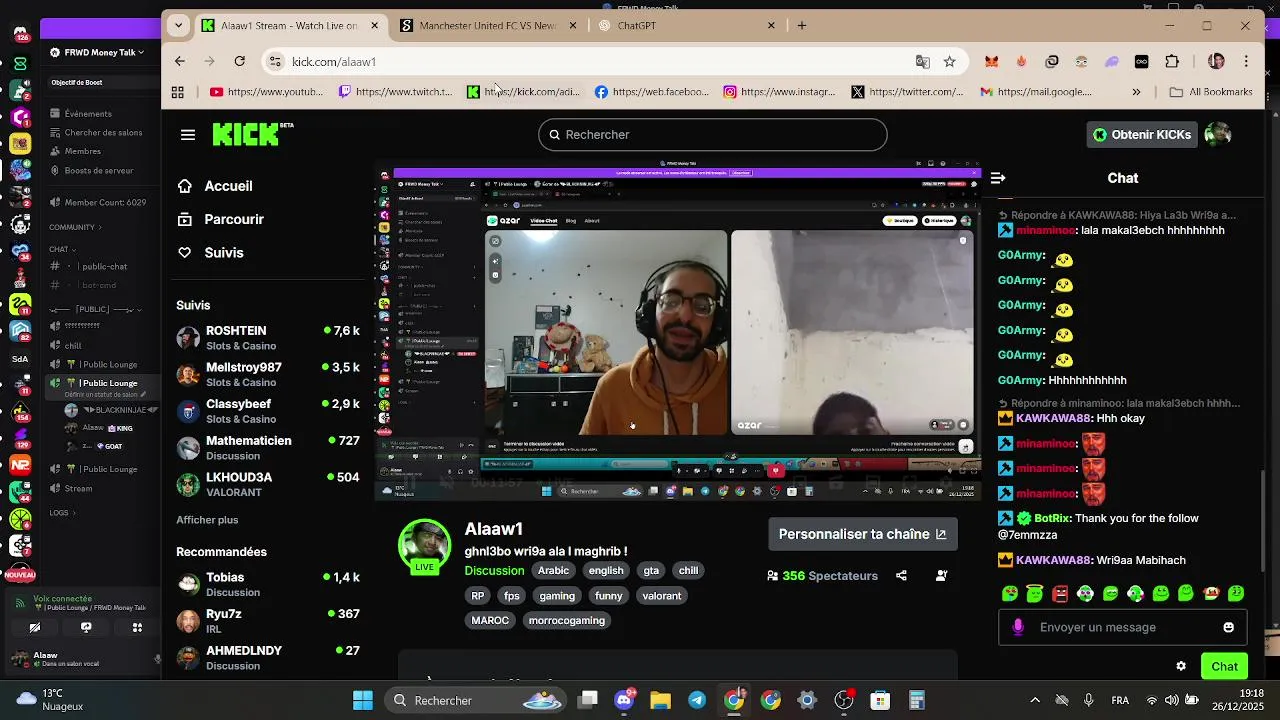Screen dimensions: 1280x720
Task: Send message with Chat button
Action: [1224, 666]
